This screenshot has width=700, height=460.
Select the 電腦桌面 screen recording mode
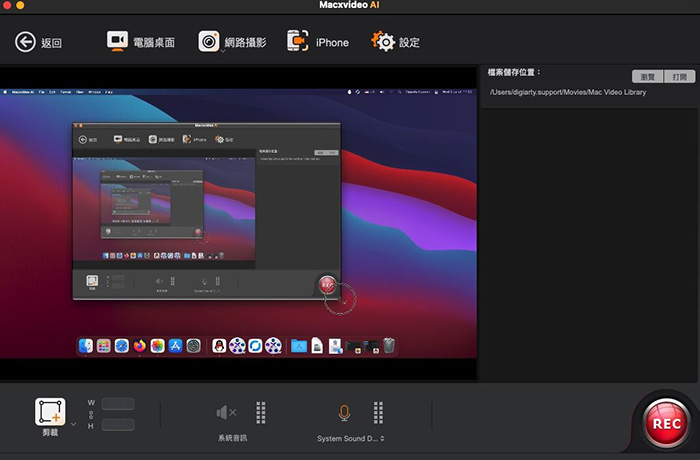click(141, 42)
